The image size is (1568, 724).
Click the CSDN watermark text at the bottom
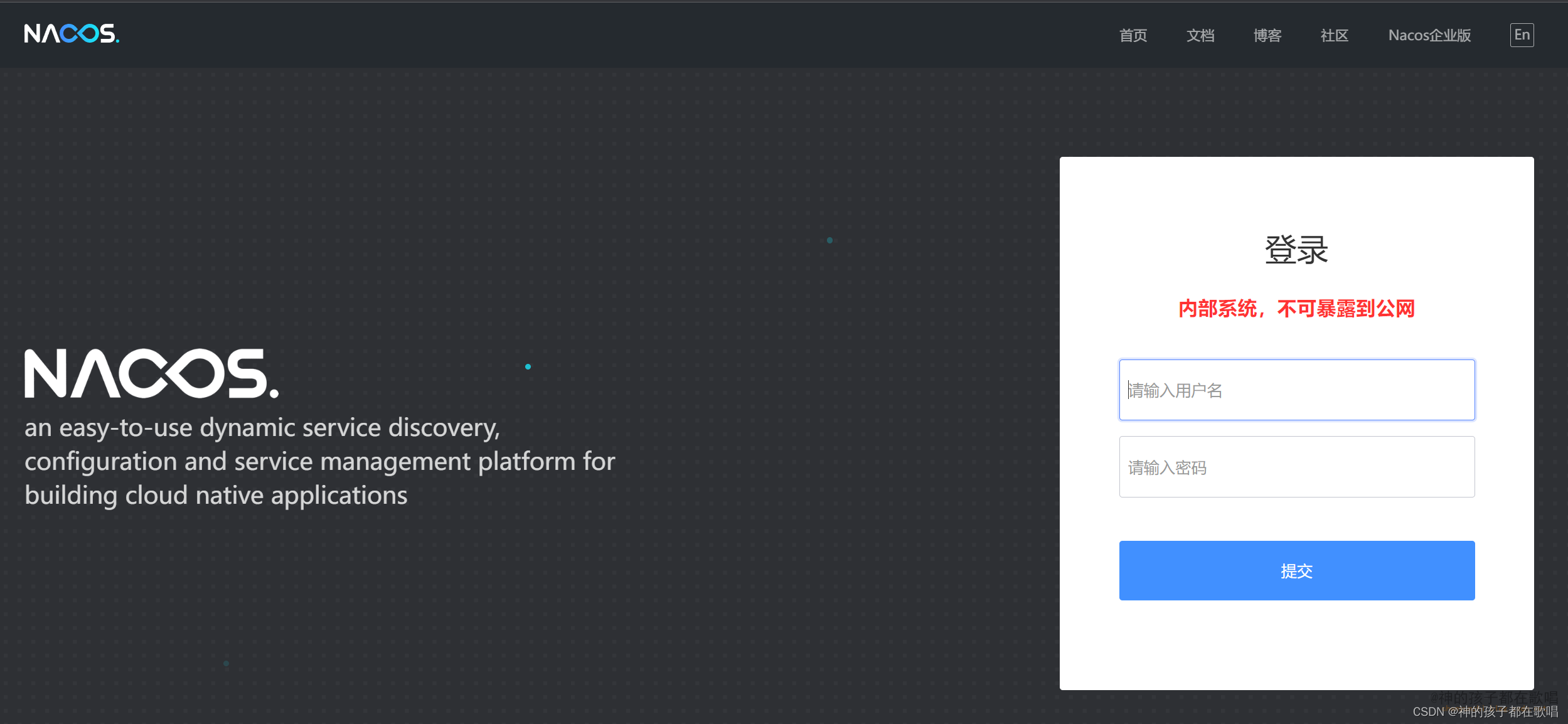tap(1485, 711)
